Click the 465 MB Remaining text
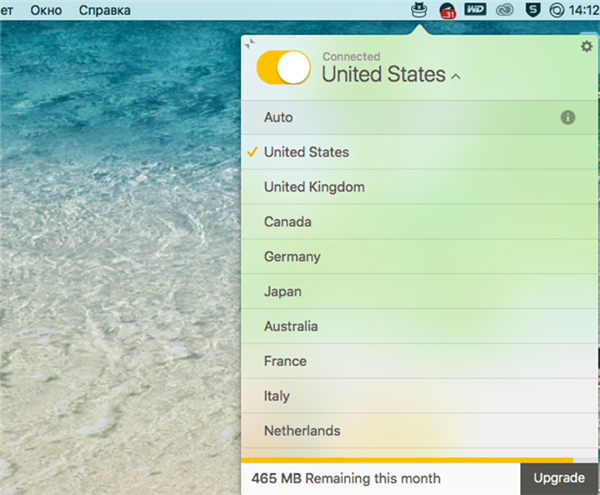Viewport: 600px width, 495px height. click(346, 479)
